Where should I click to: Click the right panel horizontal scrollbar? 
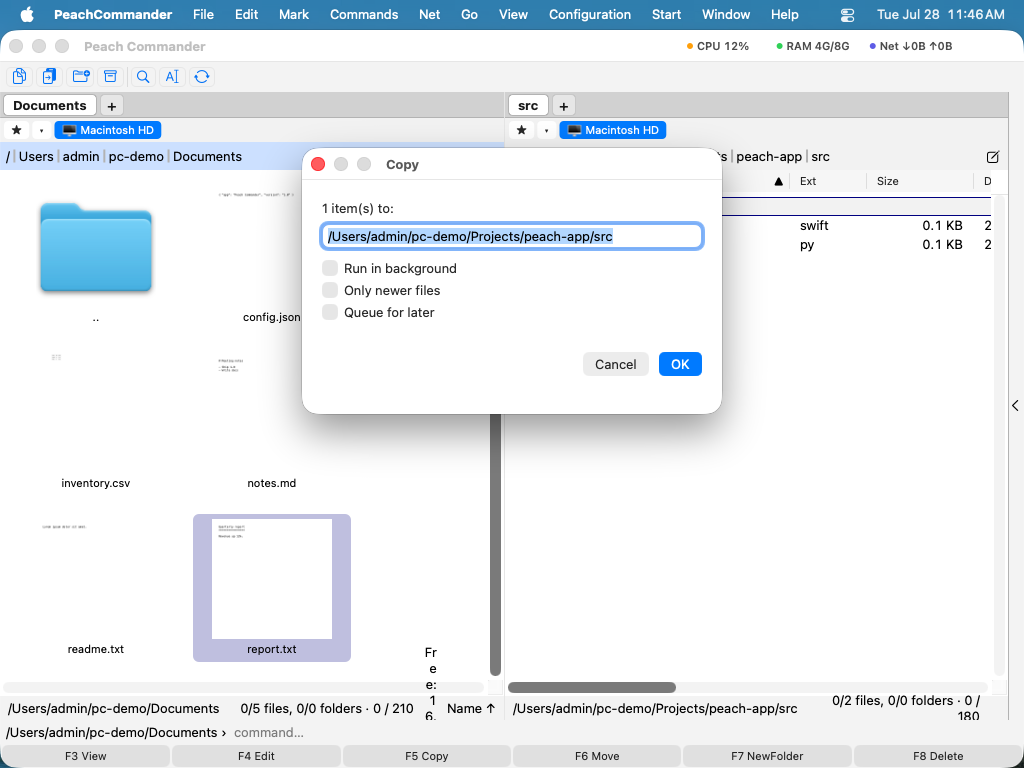point(592,687)
